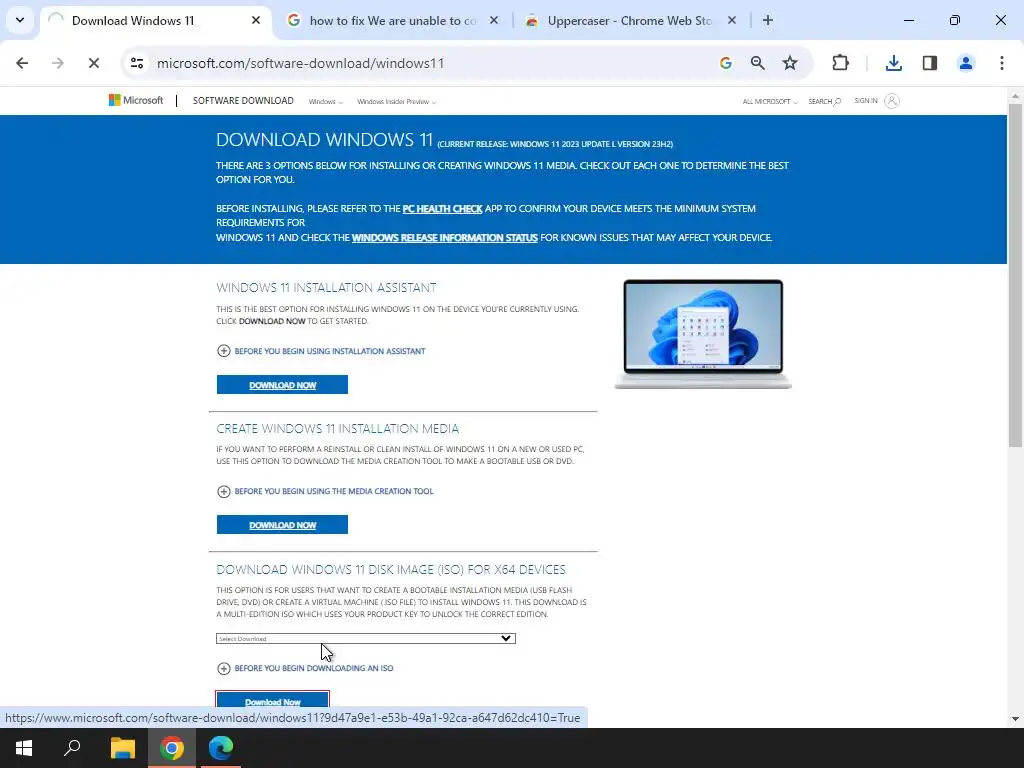Open SEARCH in the Microsoft header

coord(824,102)
